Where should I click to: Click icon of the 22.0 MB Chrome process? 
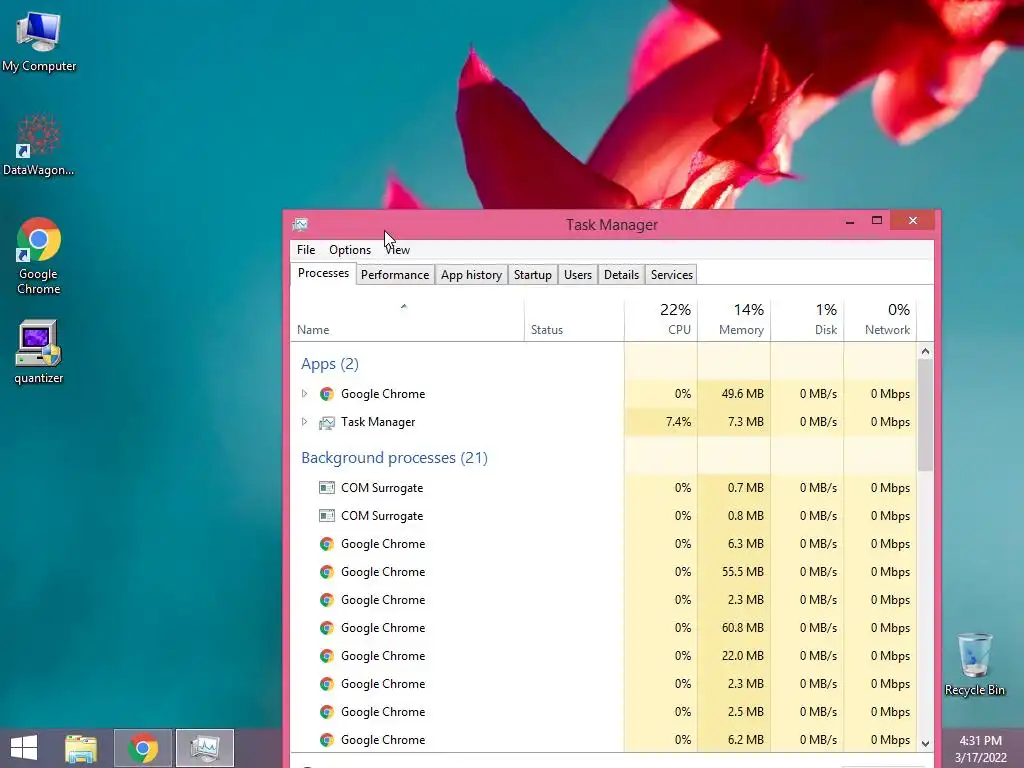327,656
